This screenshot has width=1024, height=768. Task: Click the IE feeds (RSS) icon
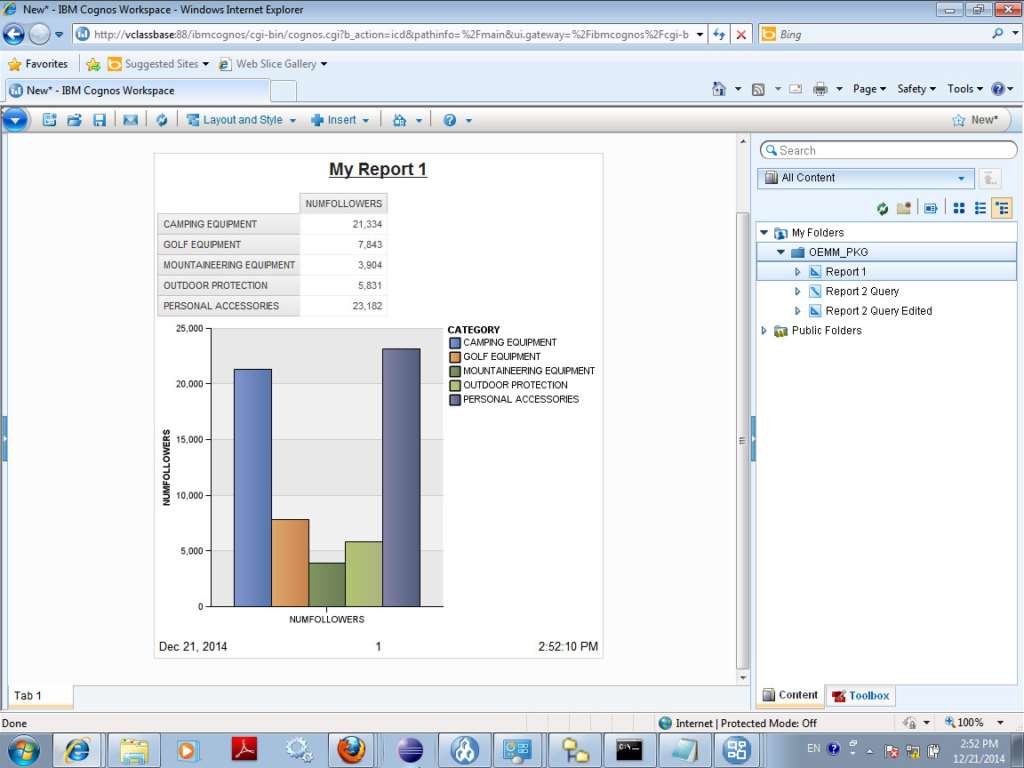[x=758, y=89]
